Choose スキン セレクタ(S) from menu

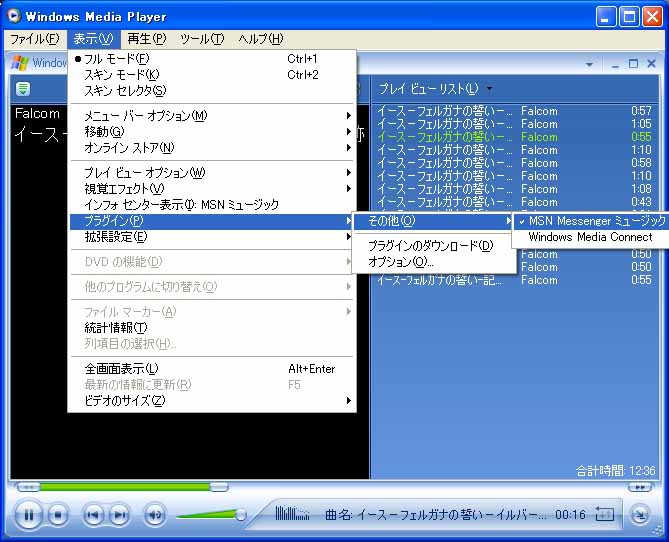point(212,90)
